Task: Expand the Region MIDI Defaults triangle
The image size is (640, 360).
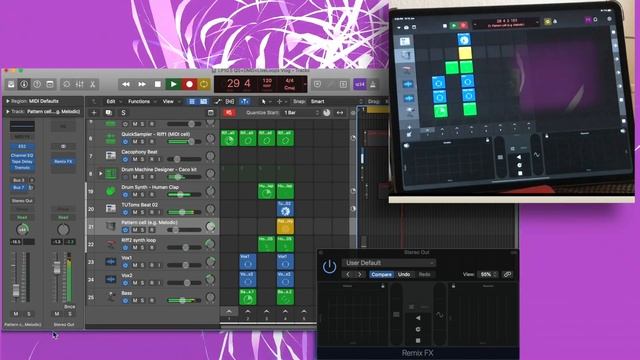Action: pyautogui.click(x=8, y=101)
